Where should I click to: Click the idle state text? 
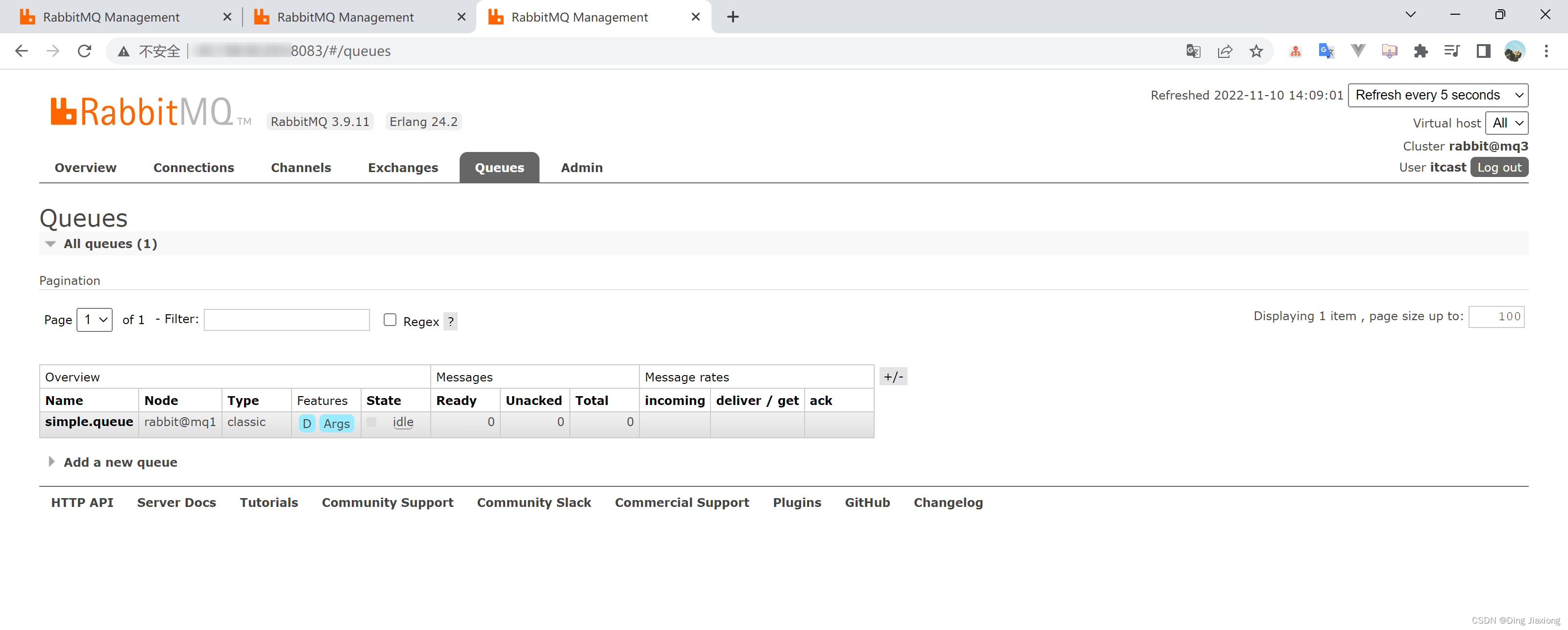click(x=403, y=422)
